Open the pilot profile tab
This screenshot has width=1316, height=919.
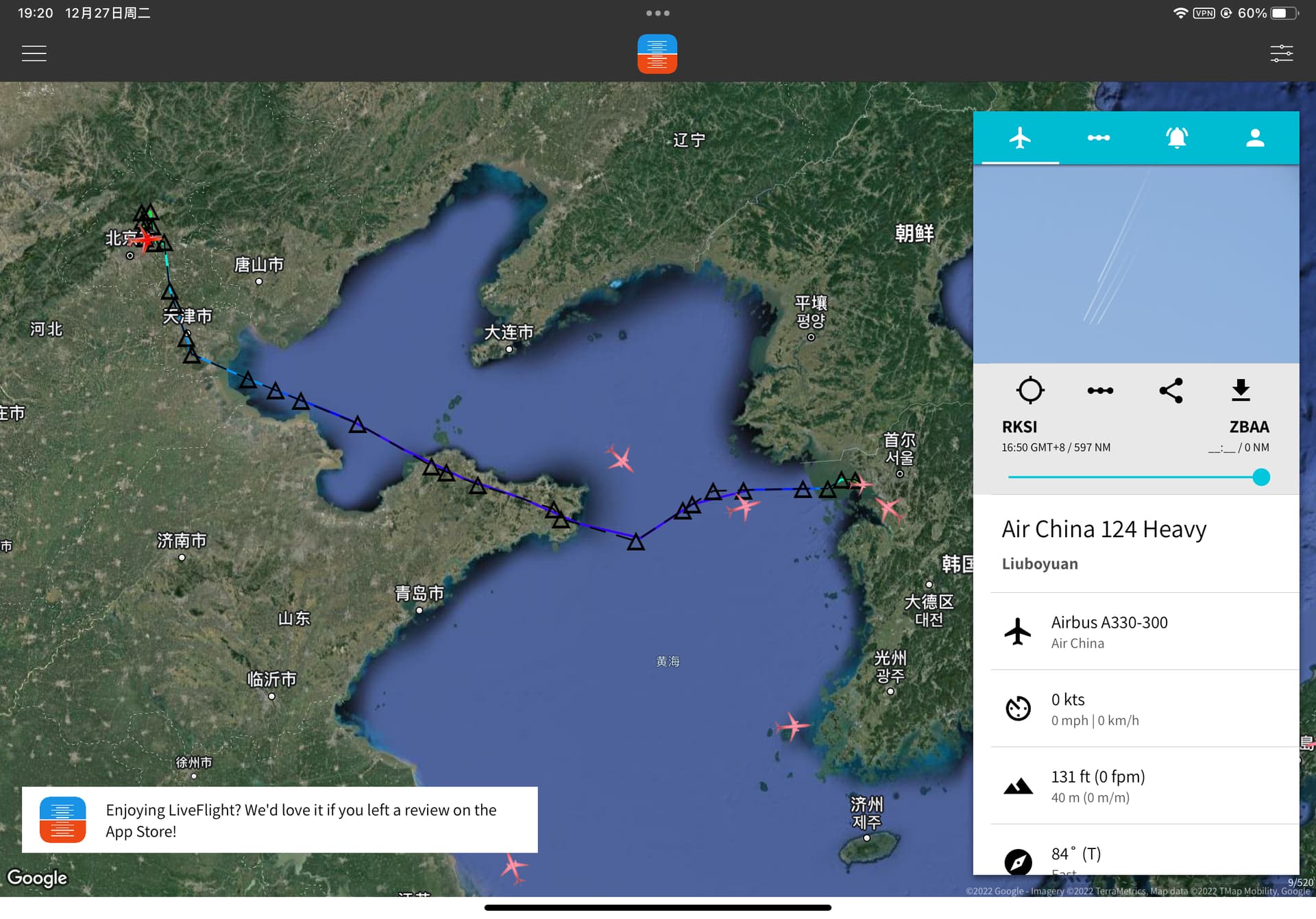pyautogui.click(x=1255, y=138)
